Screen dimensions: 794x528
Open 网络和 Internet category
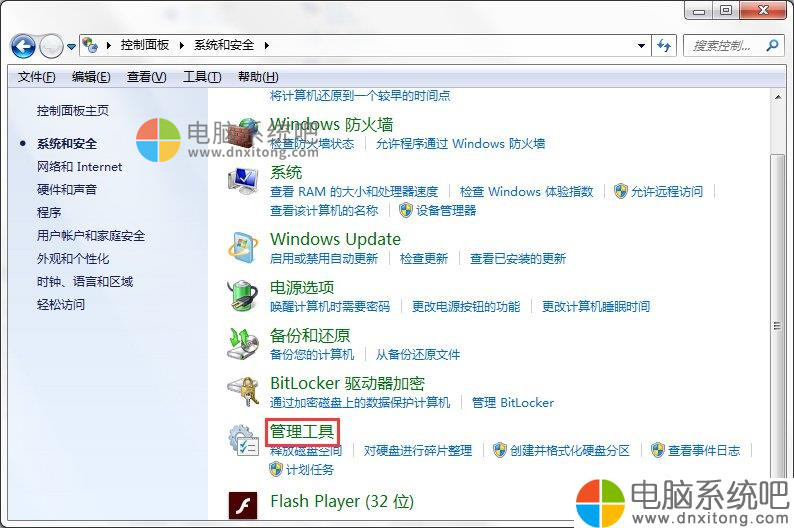80,167
